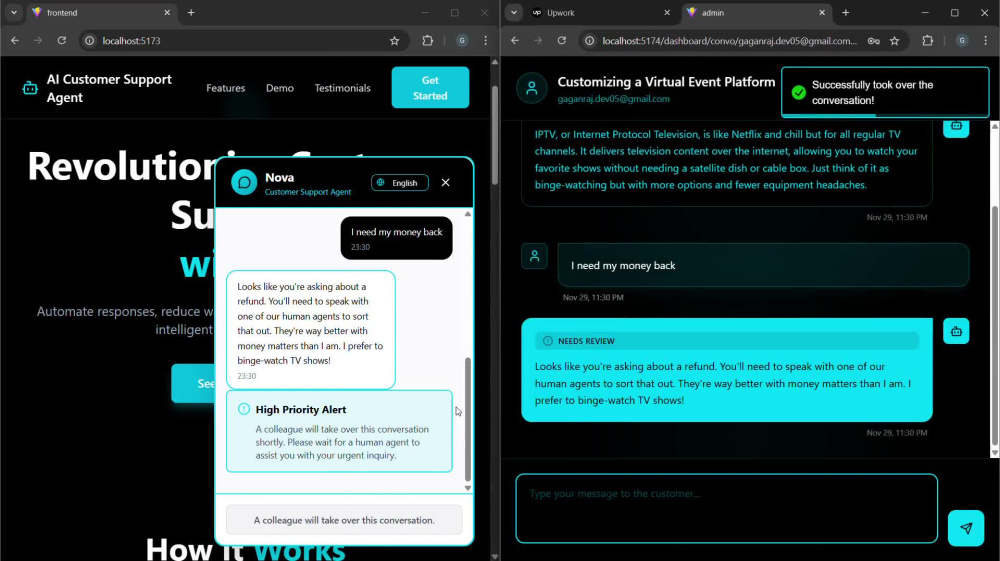
Task: Click the 'I need my money back' chat bubble
Action: point(397,238)
